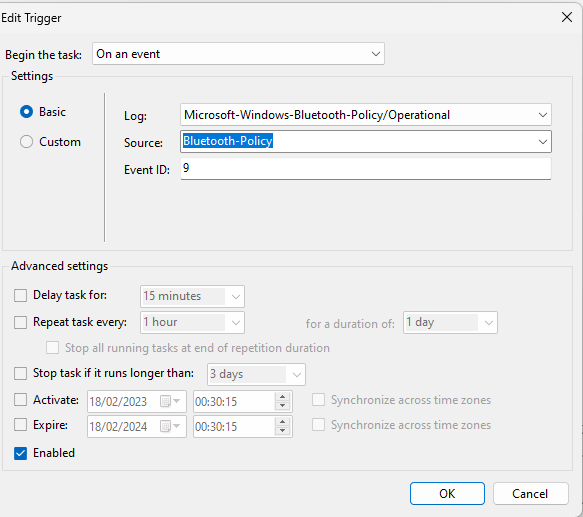Confirm with the OK button
The height and width of the screenshot is (517, 583).
[x=447, y=494]
